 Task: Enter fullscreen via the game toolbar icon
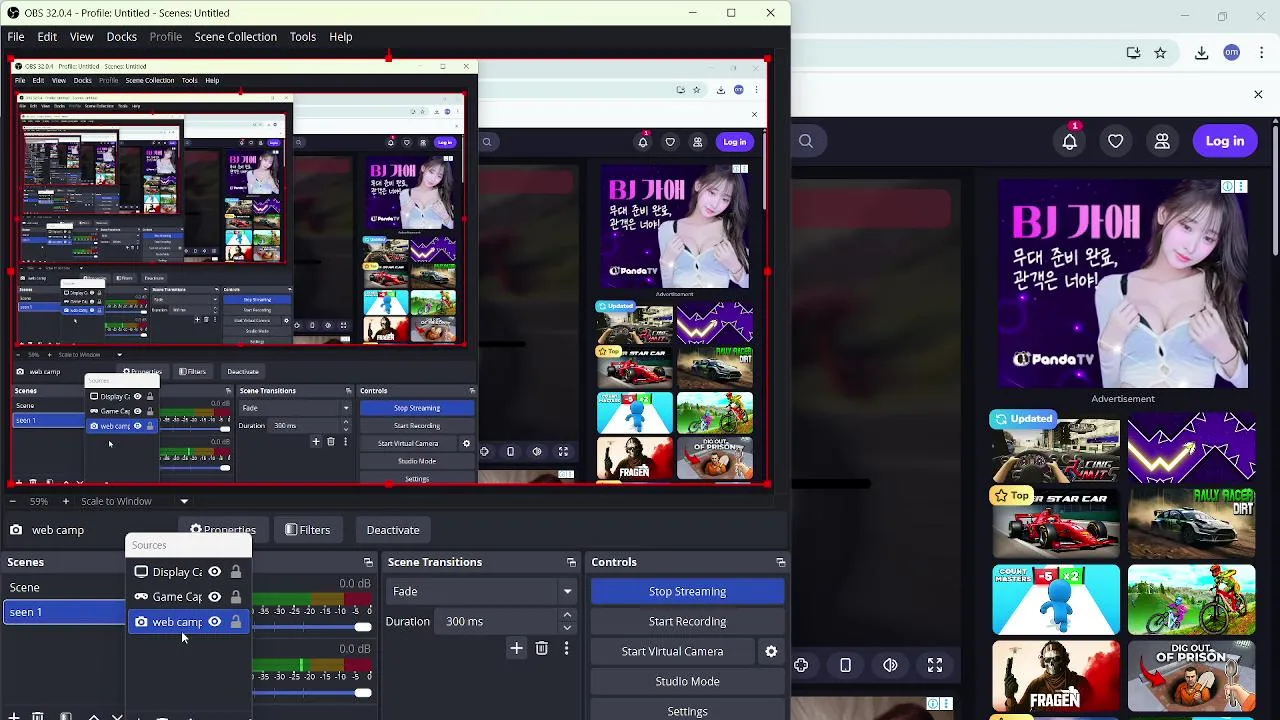tap(935, 665)
